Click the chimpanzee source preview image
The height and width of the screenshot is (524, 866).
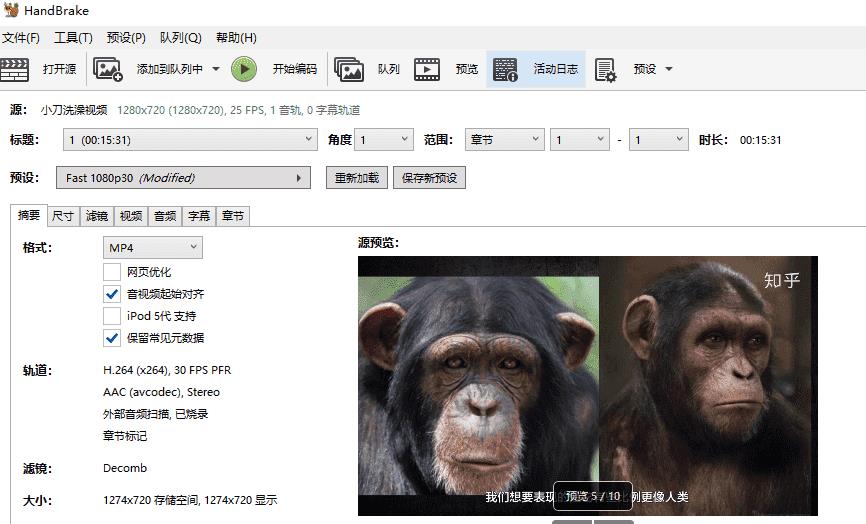click(587, 380)
